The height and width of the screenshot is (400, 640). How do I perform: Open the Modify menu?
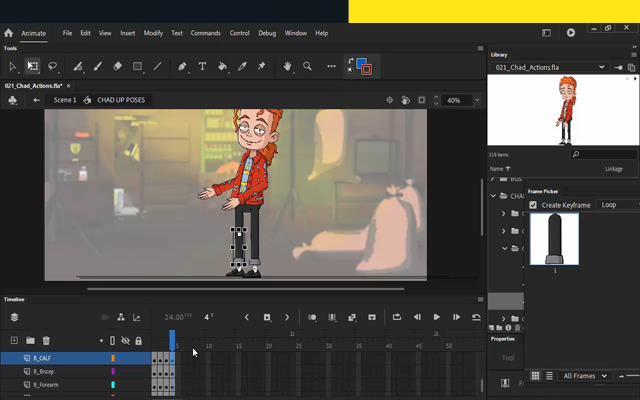(153, 33)
